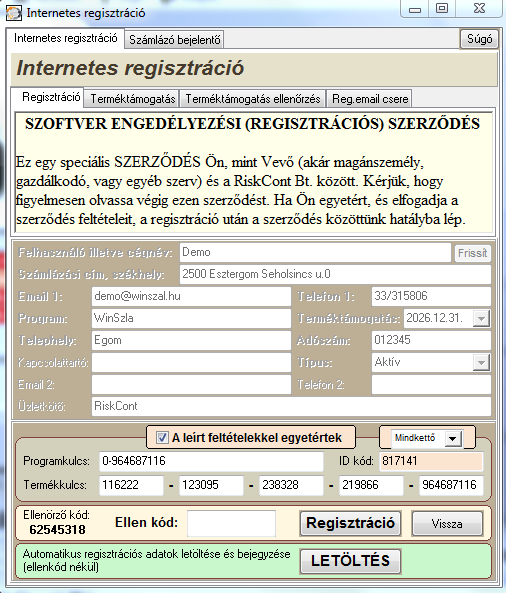This screenshot has width=506, height=593.
Task: Open the Terméktámogatás tab
Action: pos(132,99)
